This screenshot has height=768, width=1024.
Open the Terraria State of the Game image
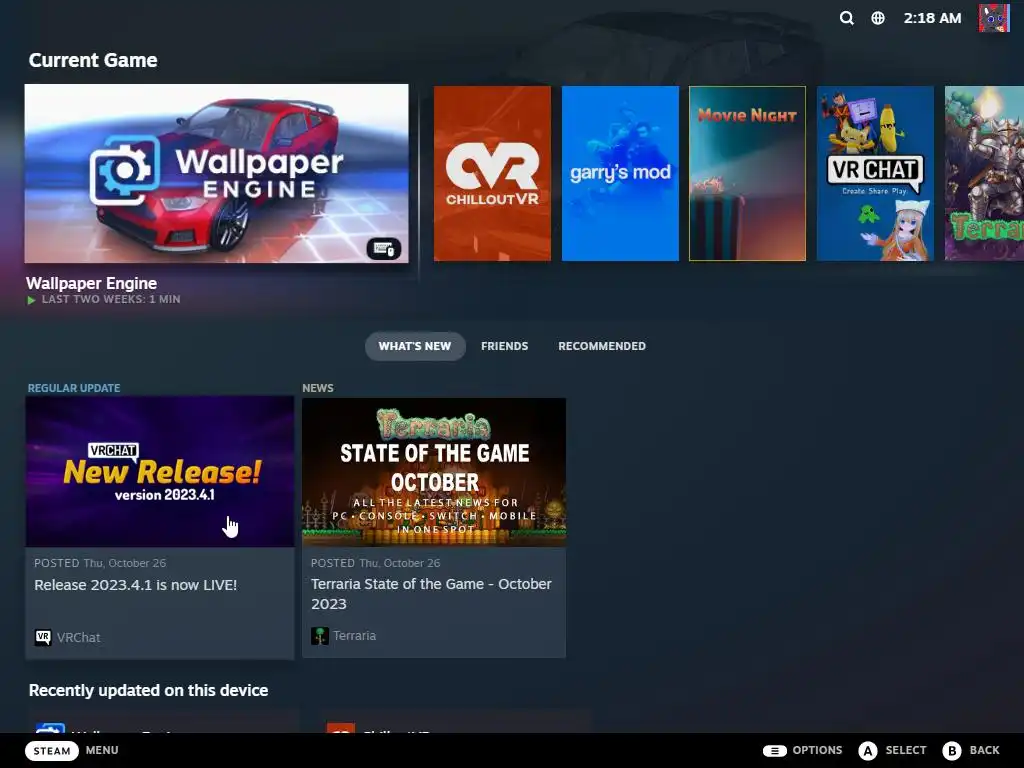tap(434, 472)
